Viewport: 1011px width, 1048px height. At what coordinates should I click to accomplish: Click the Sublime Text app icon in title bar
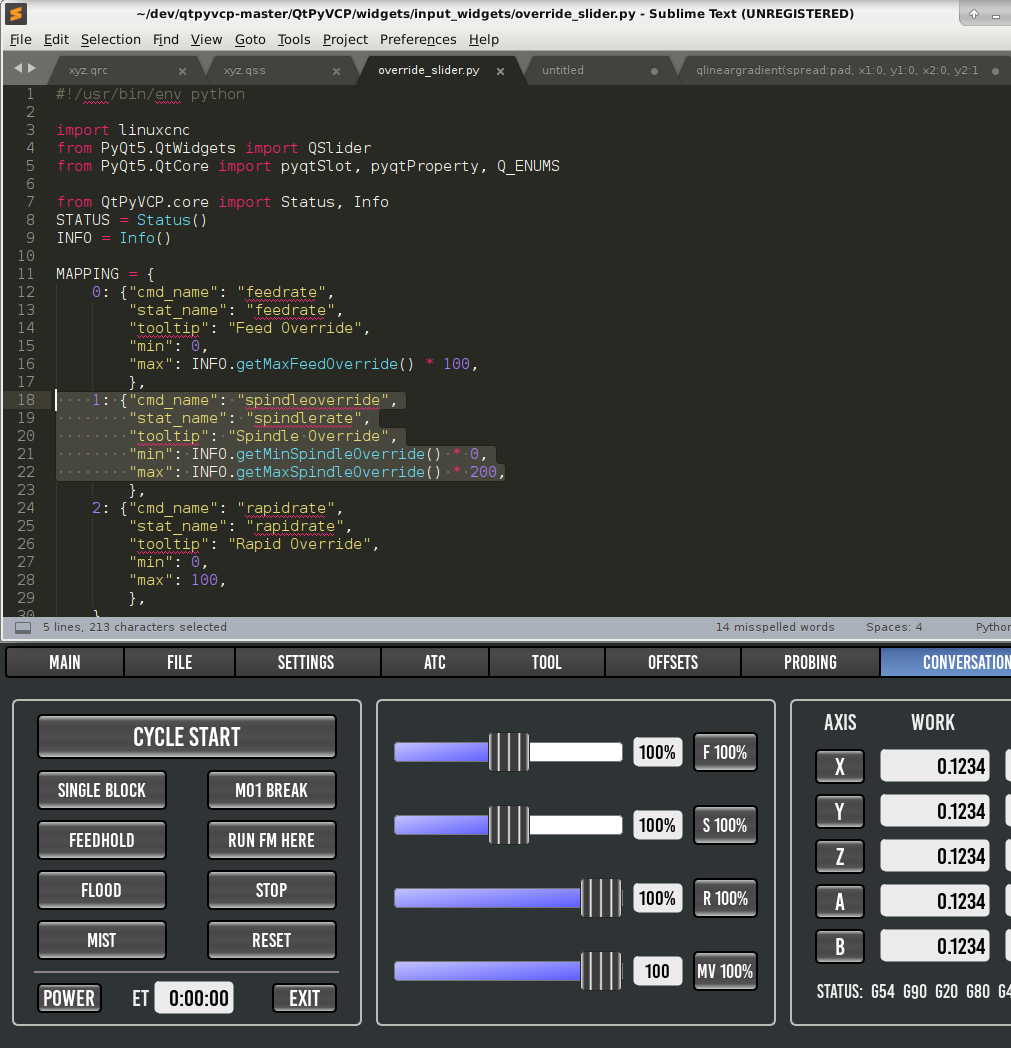(x=16, y=13)
